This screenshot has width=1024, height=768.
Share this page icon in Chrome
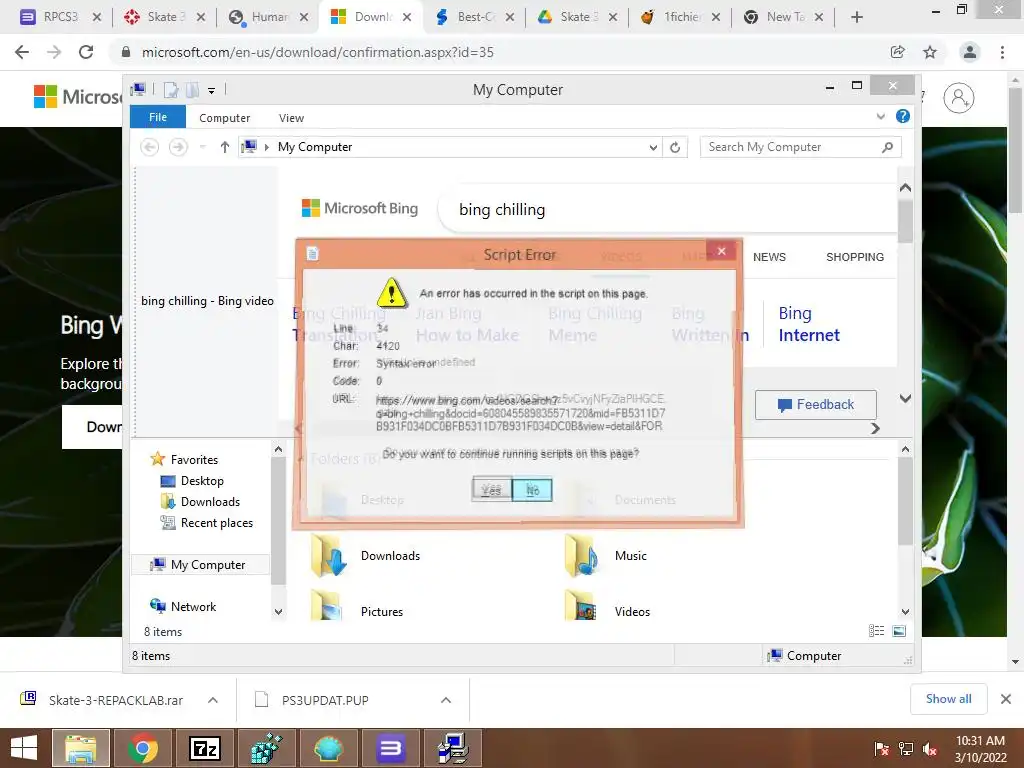pos(898,52)
